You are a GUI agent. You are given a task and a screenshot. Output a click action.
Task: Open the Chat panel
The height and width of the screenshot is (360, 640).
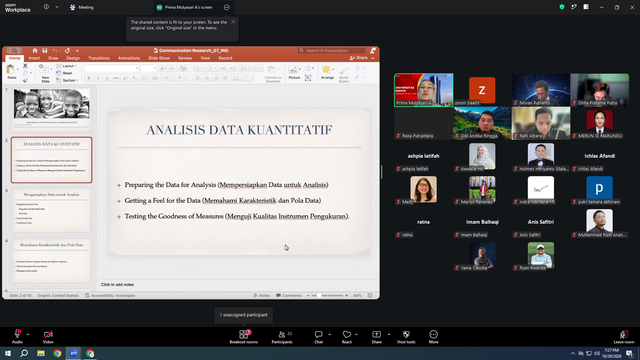[318, 337]
